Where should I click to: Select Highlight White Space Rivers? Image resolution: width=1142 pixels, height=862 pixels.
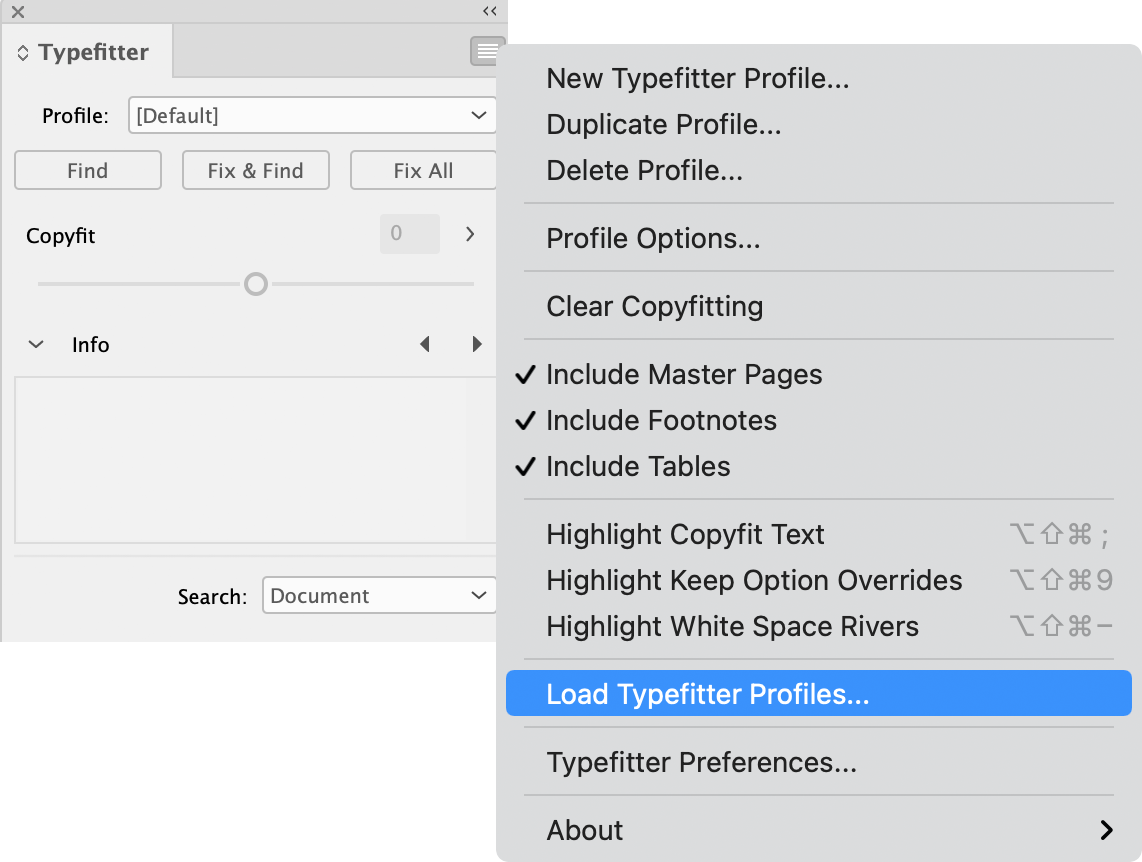[x=819, y=626]
